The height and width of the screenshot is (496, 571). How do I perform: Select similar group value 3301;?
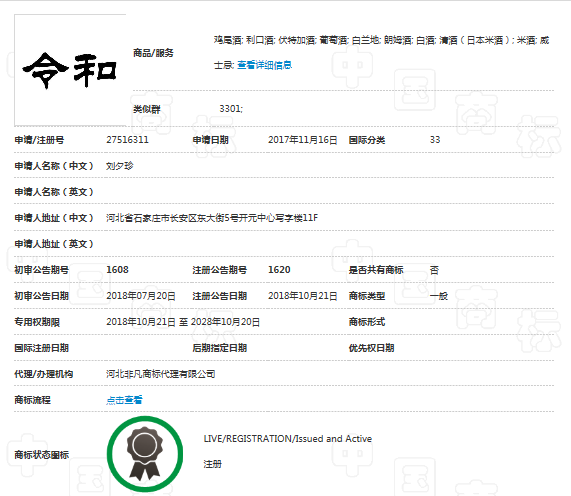coord(231,109)
